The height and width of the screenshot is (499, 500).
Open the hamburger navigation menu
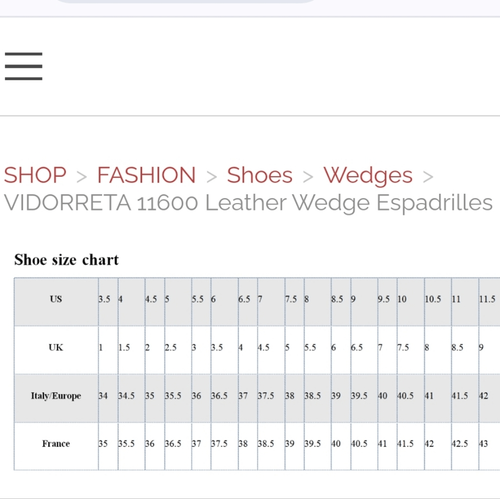[x=23, y=66]
